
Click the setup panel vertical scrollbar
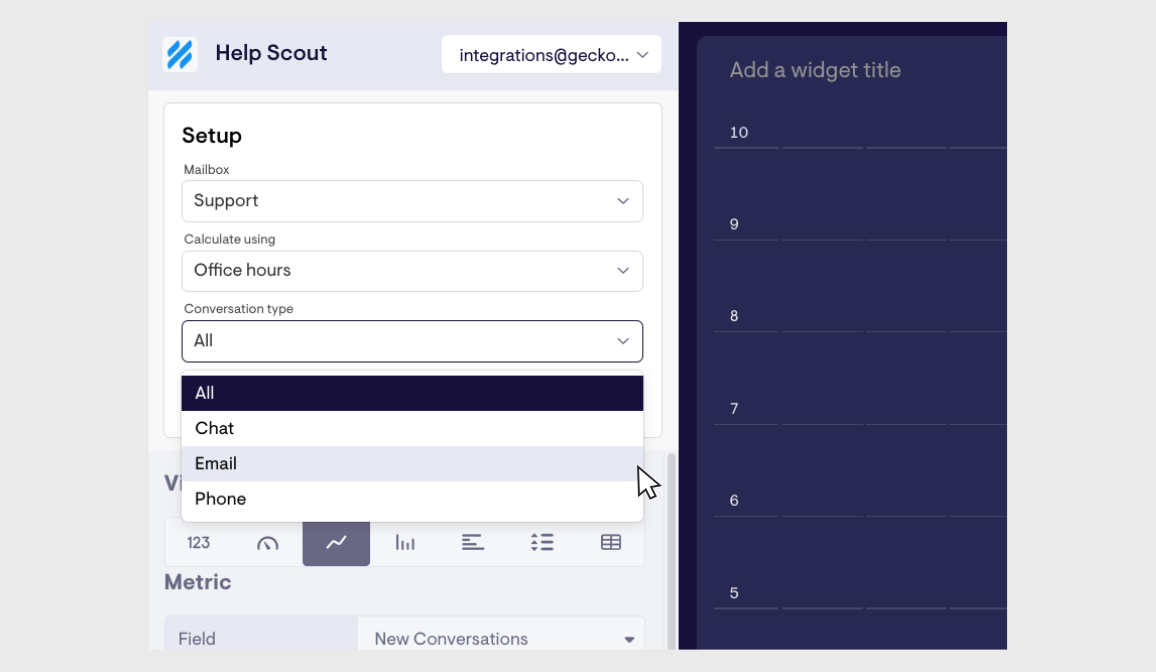(671, 551)
